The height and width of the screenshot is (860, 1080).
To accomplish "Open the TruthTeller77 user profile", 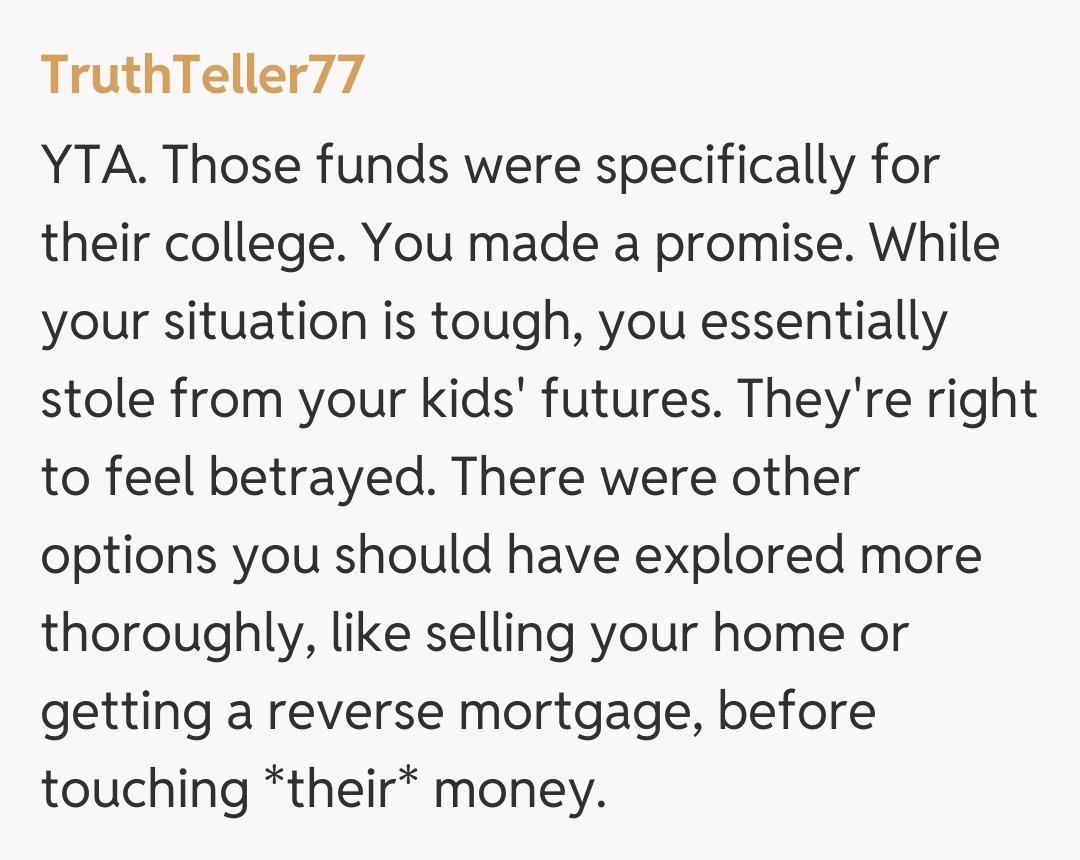I will click(x=202, y=75).
